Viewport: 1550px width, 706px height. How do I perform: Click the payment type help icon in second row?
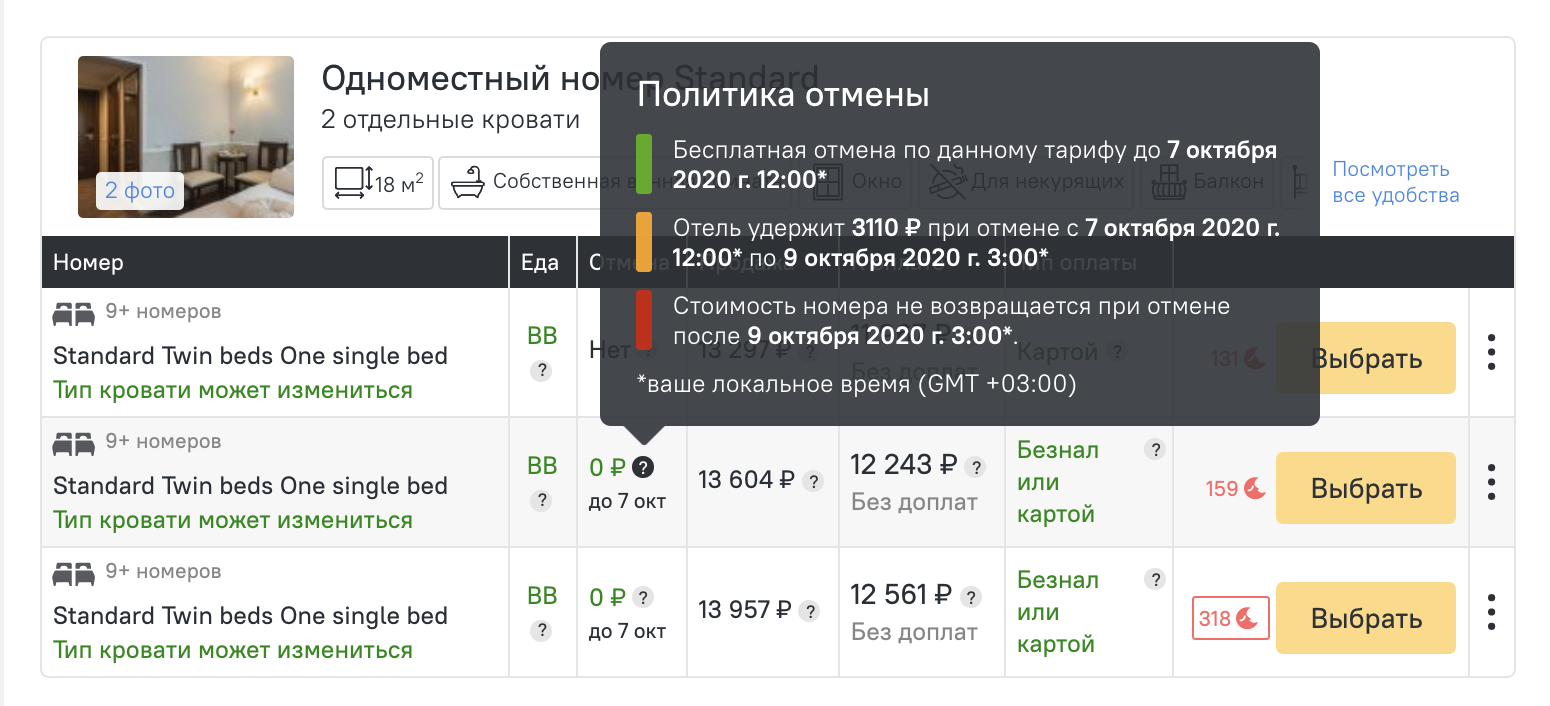click(x=1155, y=450)
